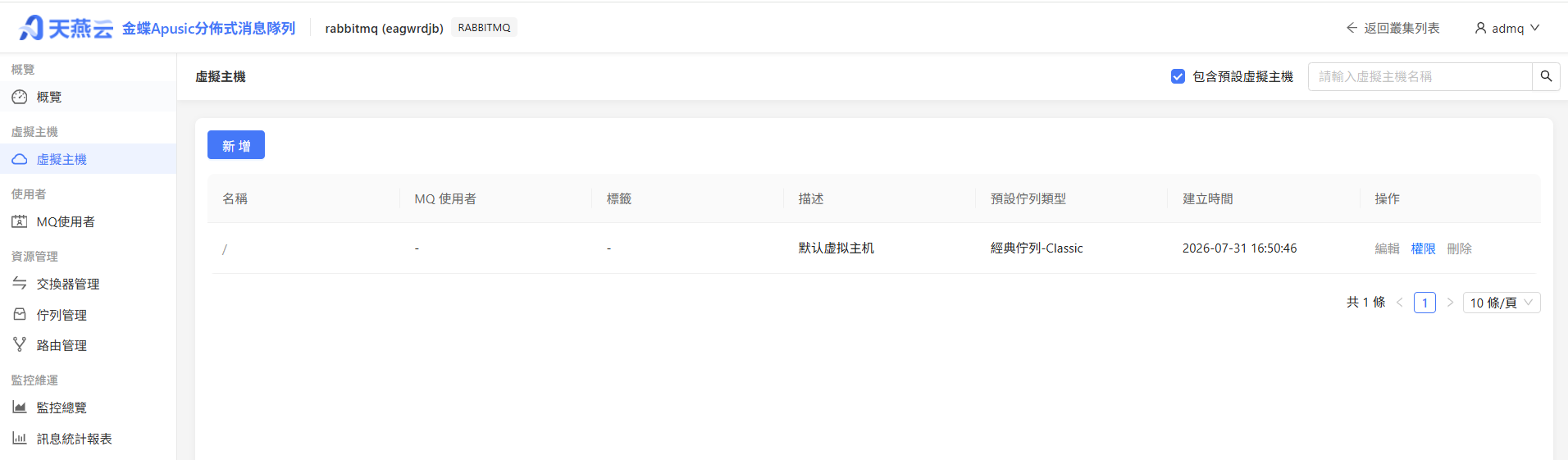Go to next page arrow
This screenshot has height=460, width=1568.
pyautogui.click(x=1450, y=303)
